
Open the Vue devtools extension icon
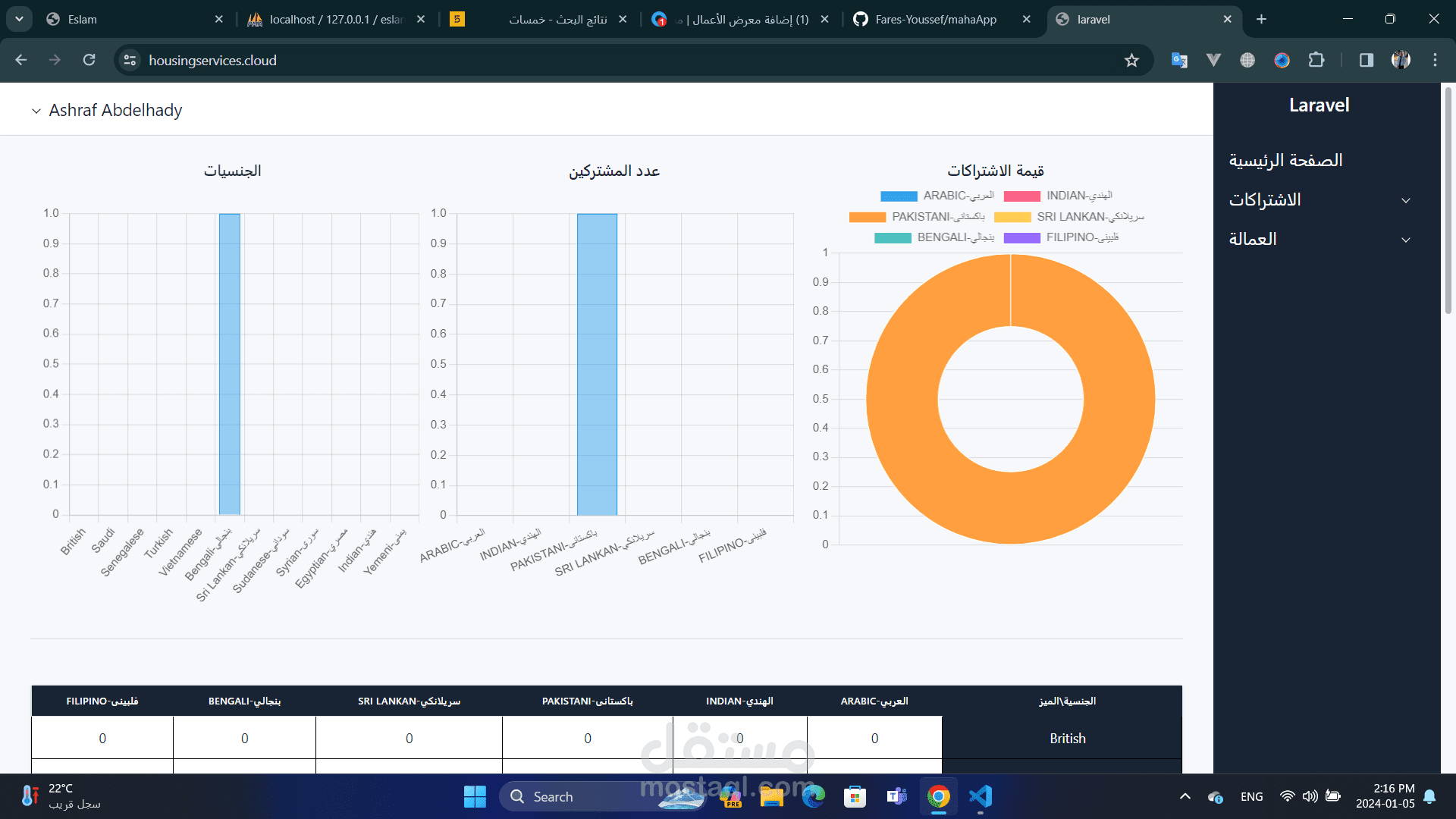(1213, 60)
